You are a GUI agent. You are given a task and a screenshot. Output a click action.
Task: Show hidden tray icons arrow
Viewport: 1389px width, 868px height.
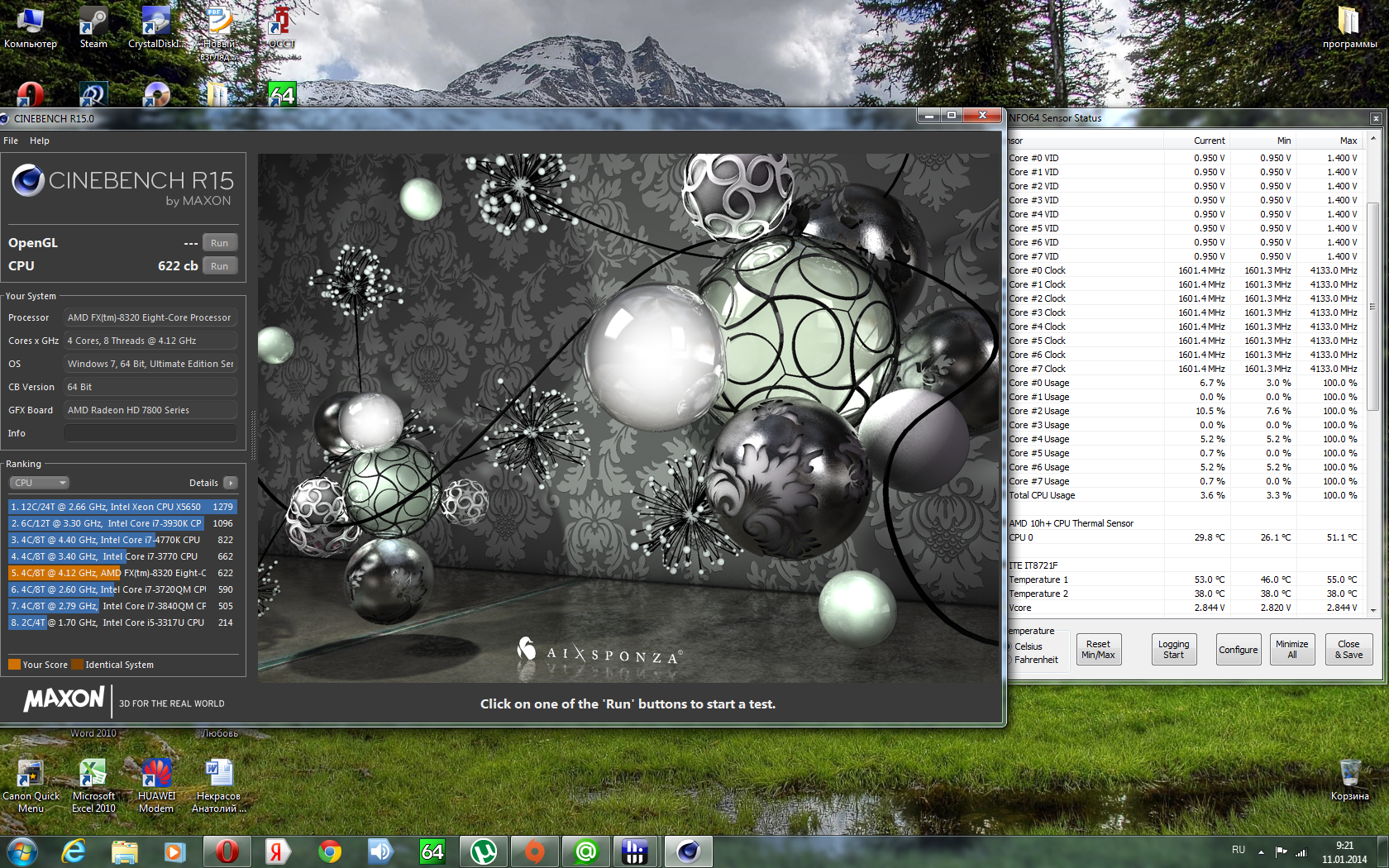click(1261, 851)
